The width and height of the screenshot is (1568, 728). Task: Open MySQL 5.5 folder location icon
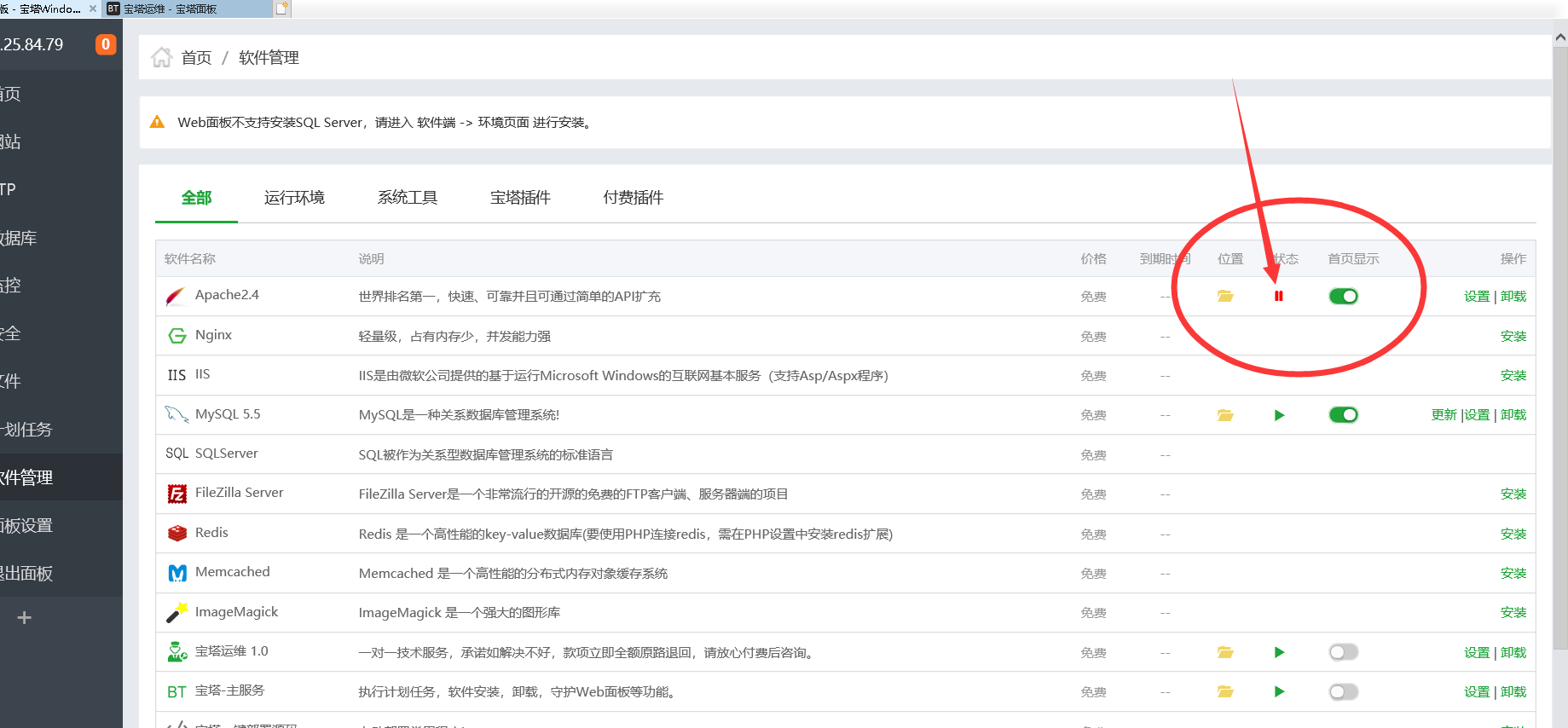(1225, 415)
